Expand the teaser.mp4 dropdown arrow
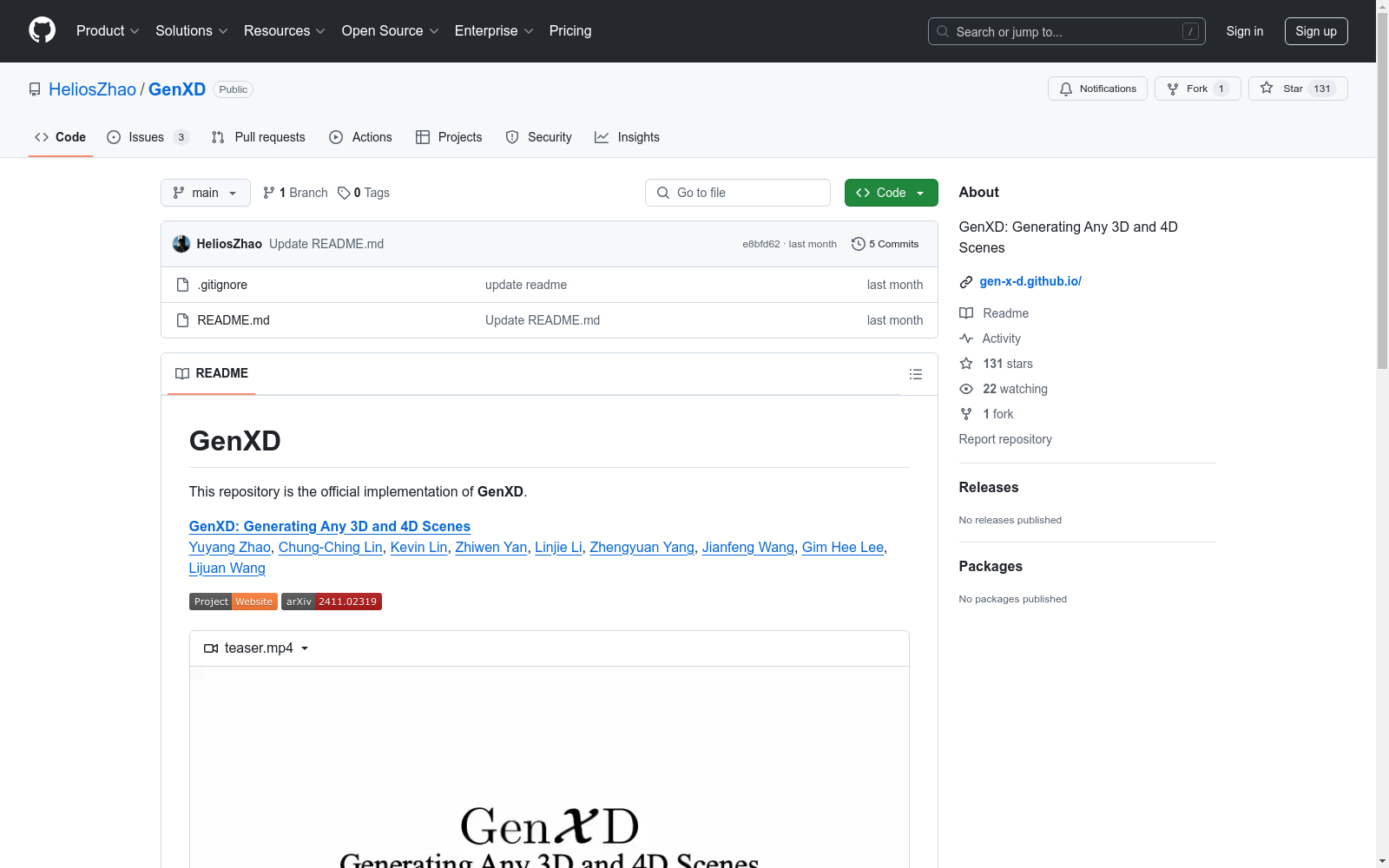The height and width of the screenshot is (868, 1389). tap(305, 648)
